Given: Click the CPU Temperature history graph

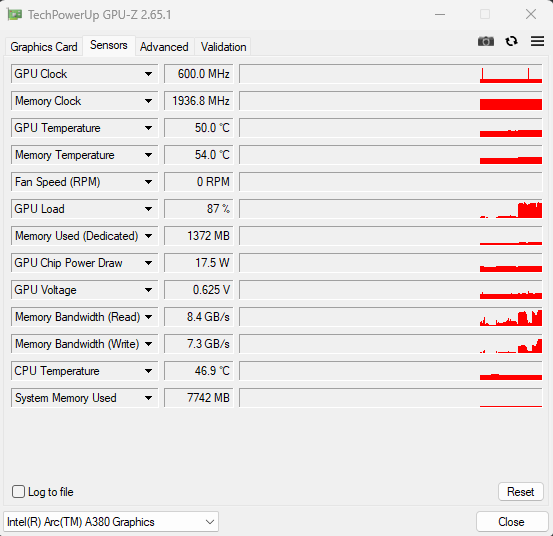Looking at the screenshot, I should click(x=391, y=371).
